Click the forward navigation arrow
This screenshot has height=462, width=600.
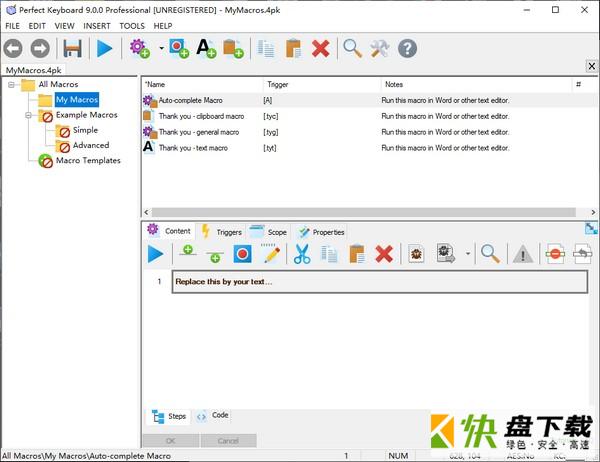[x=40, y=49]
